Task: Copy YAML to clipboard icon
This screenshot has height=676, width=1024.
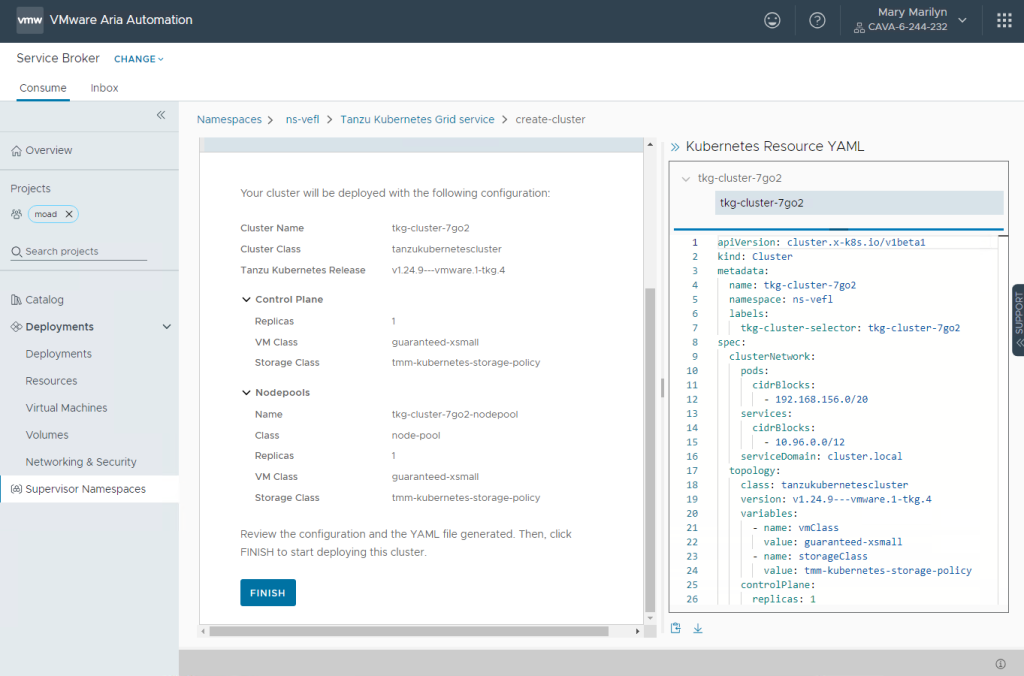Action: [x=676, y=628]
